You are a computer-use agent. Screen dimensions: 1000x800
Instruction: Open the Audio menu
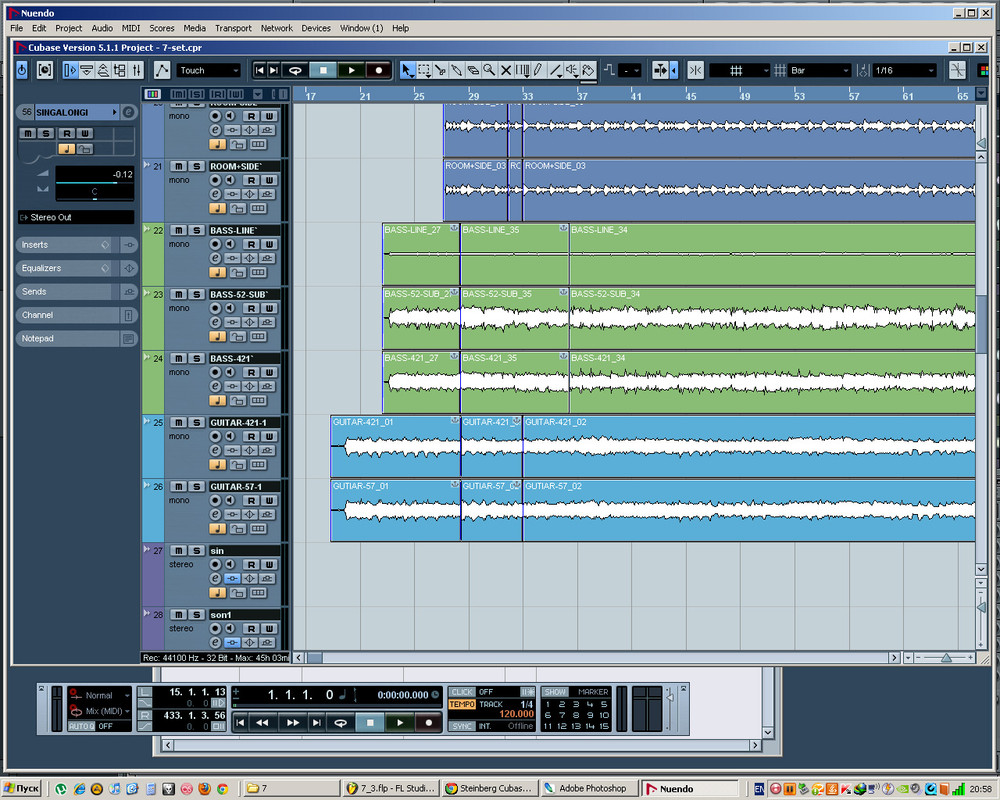102,28
